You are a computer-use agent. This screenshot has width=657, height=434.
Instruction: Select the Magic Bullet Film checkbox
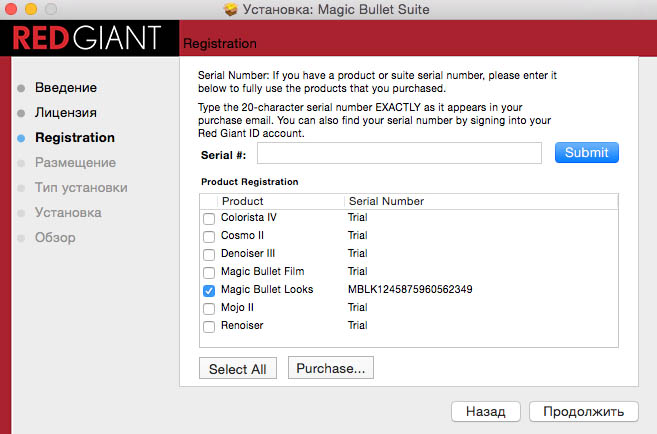(x=209, y=272)
